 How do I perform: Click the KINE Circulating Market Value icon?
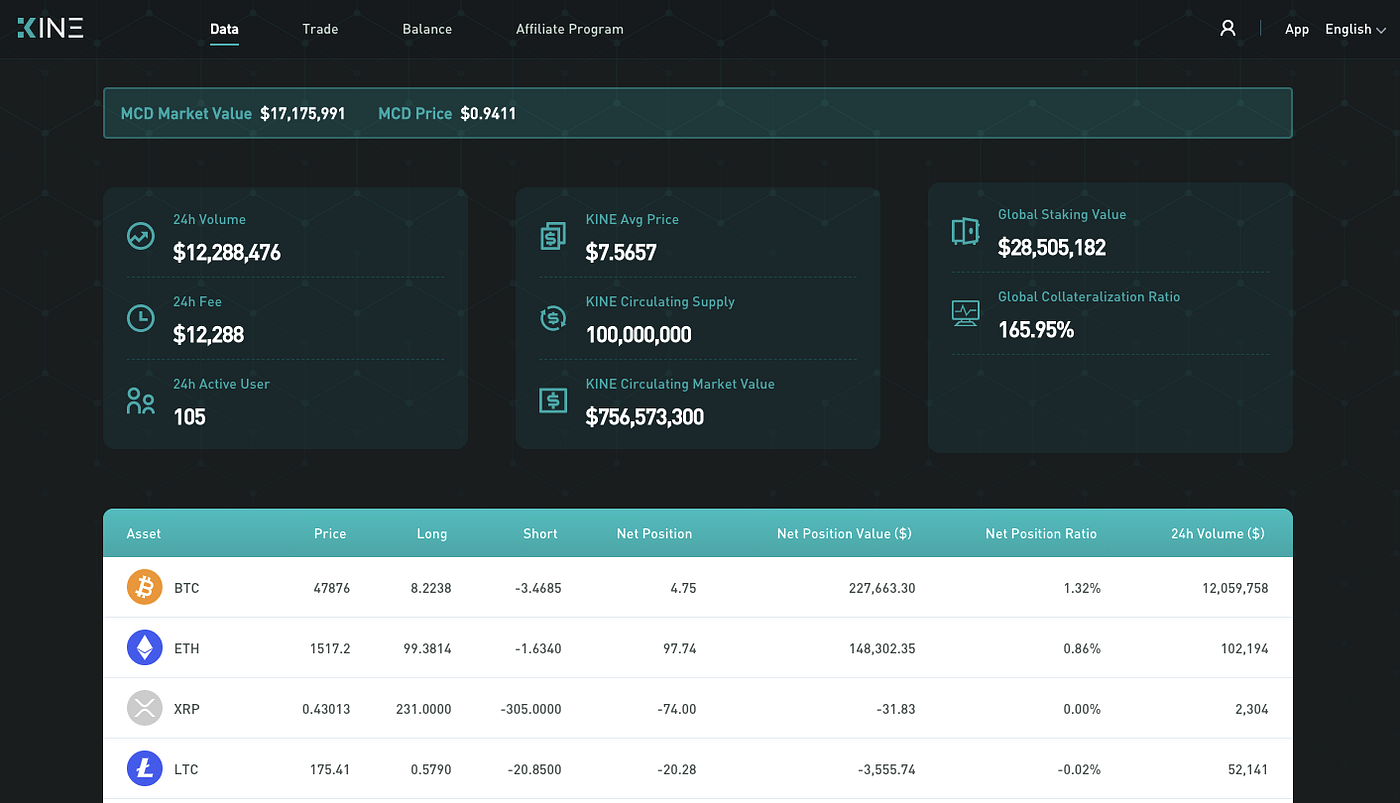pos(553,401)
